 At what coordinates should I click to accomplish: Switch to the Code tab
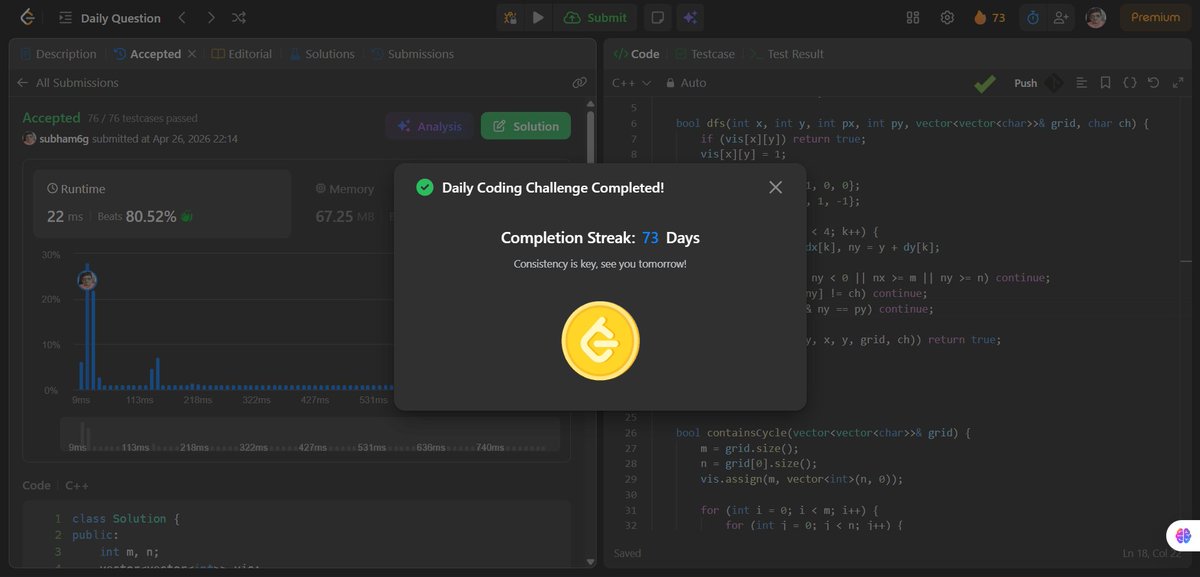[x=636, y=54]
